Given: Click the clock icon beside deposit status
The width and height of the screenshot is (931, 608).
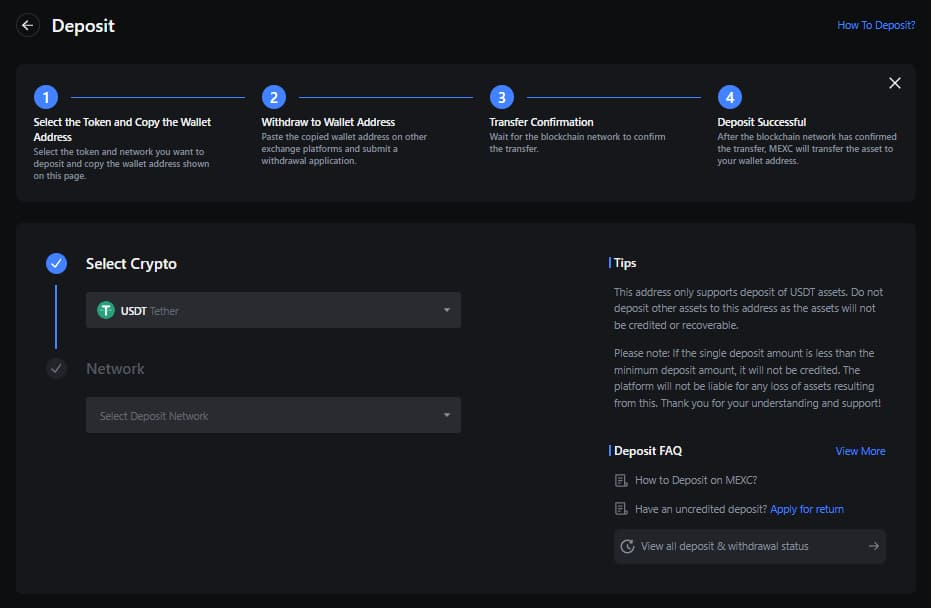Looking at the screenshot, I should [x=627, y=546].
